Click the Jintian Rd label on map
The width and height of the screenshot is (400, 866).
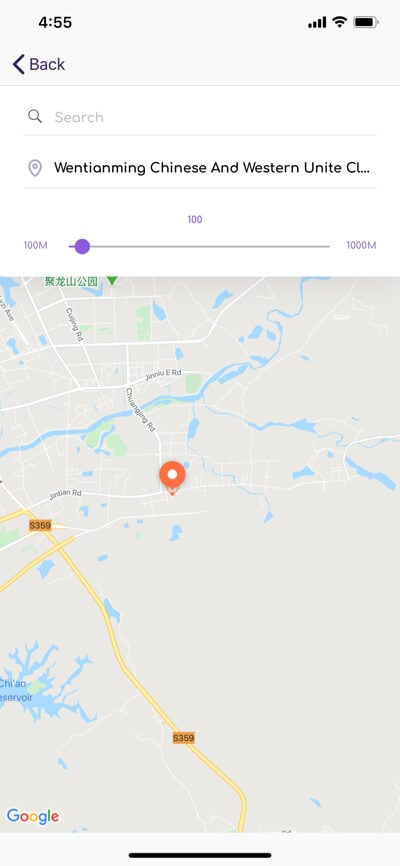65,493
